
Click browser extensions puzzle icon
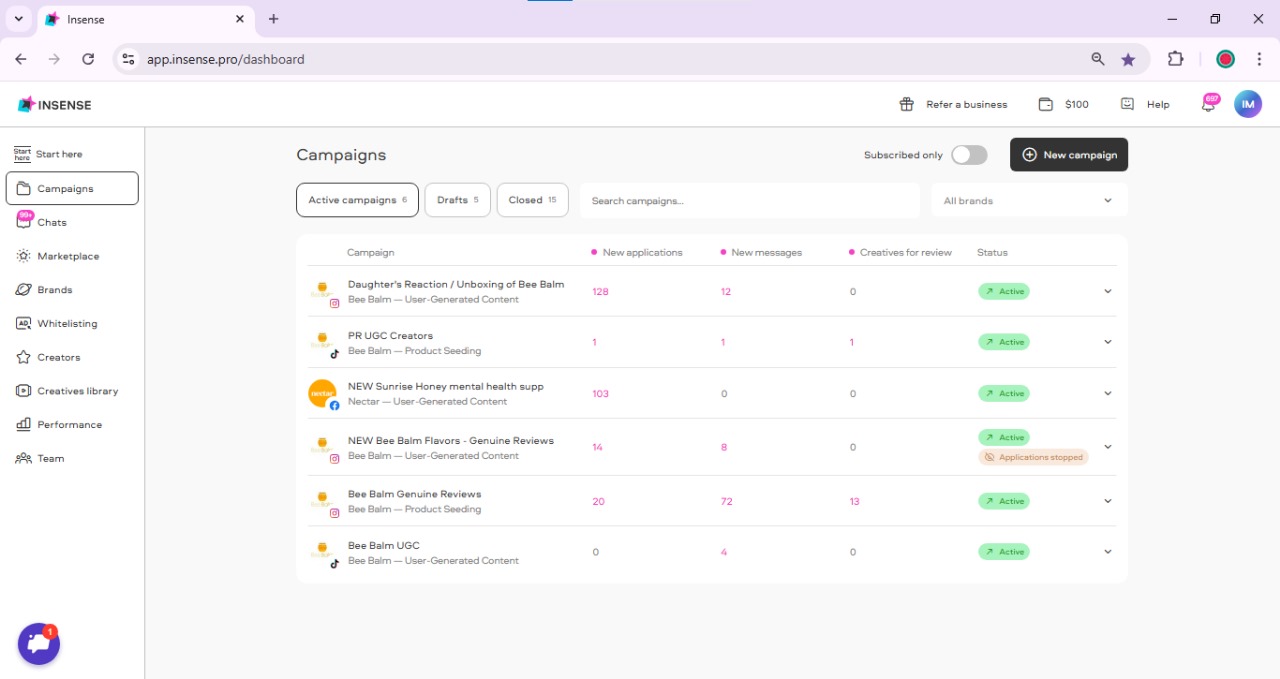[x=1176, y=59]
